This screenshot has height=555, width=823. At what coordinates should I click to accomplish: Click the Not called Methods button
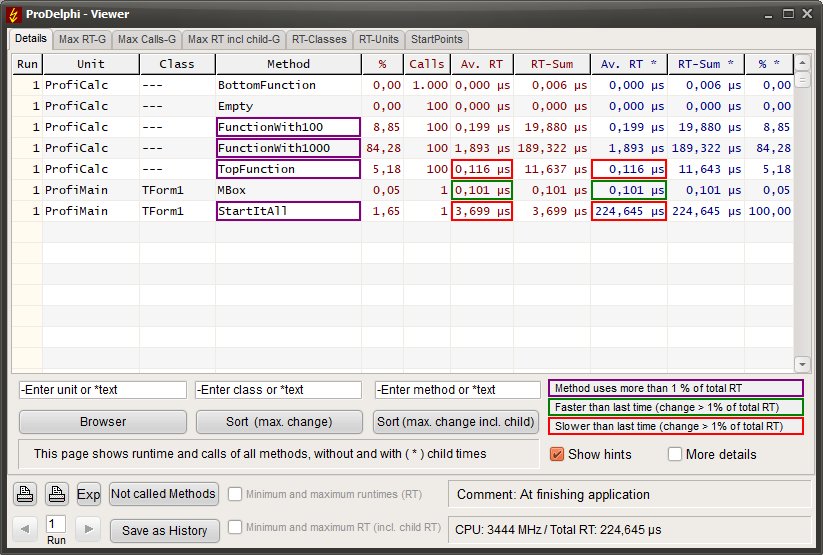164,493
